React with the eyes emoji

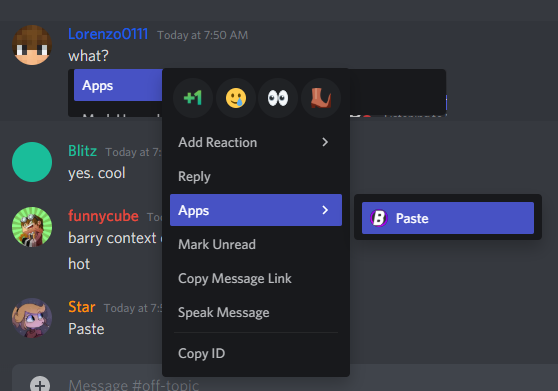278,98
